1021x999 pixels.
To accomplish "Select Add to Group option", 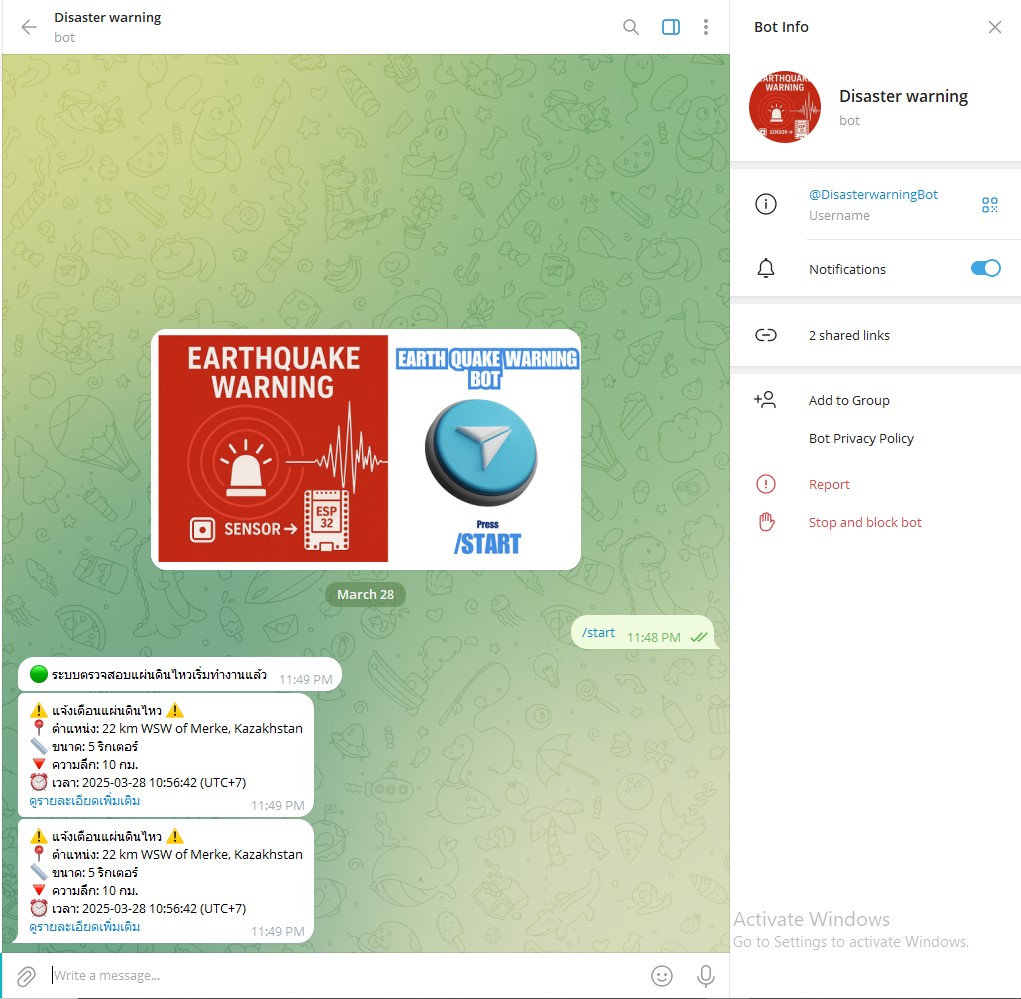I will coord(848,400).
